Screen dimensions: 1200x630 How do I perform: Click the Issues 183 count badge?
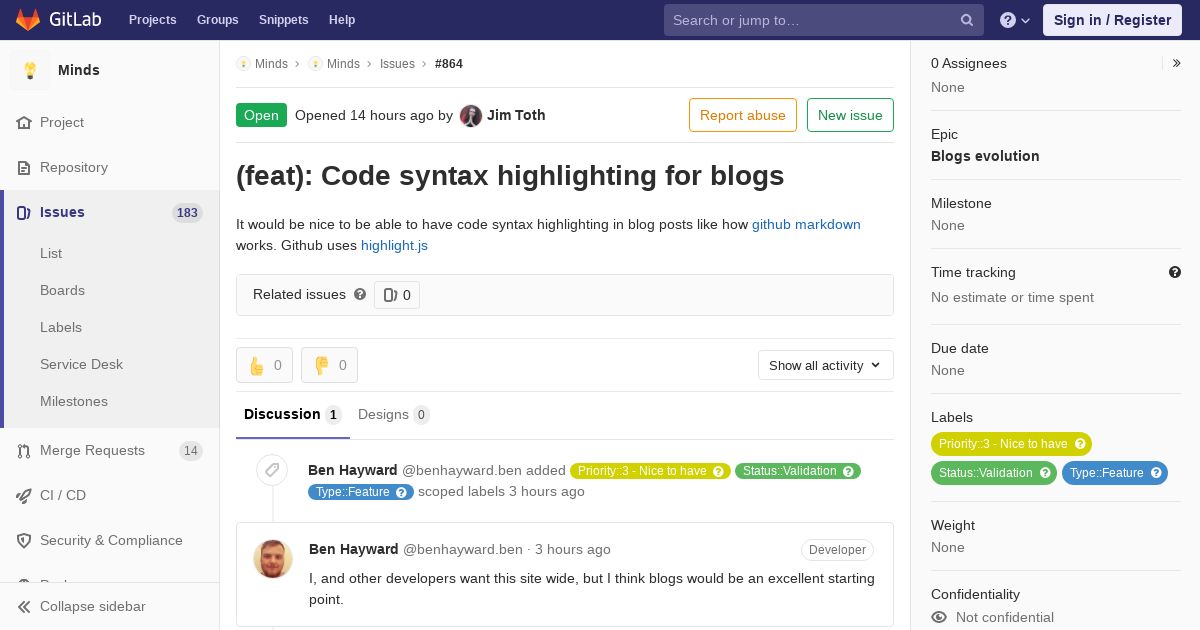[187, 212]
